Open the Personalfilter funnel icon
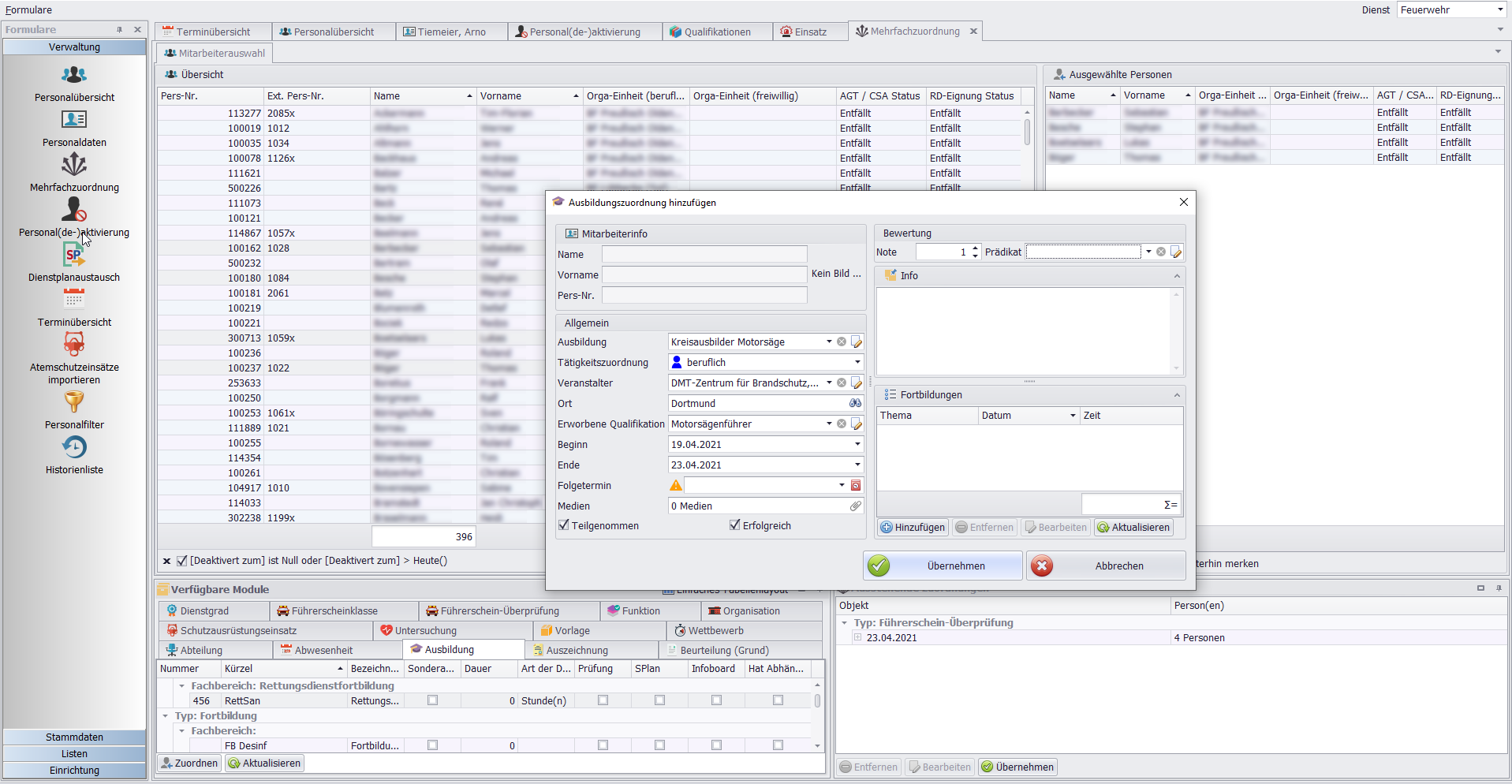Screen dimensions: 1512x784 (74, 402)
